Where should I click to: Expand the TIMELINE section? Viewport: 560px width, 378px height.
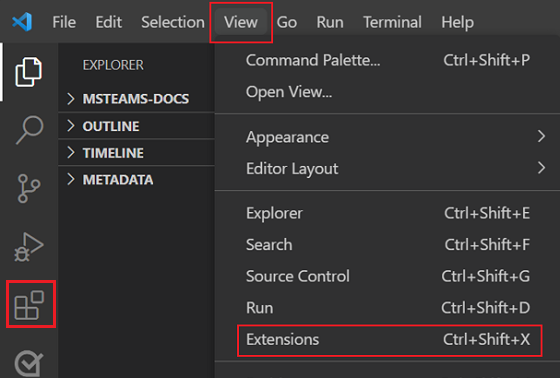136,153
